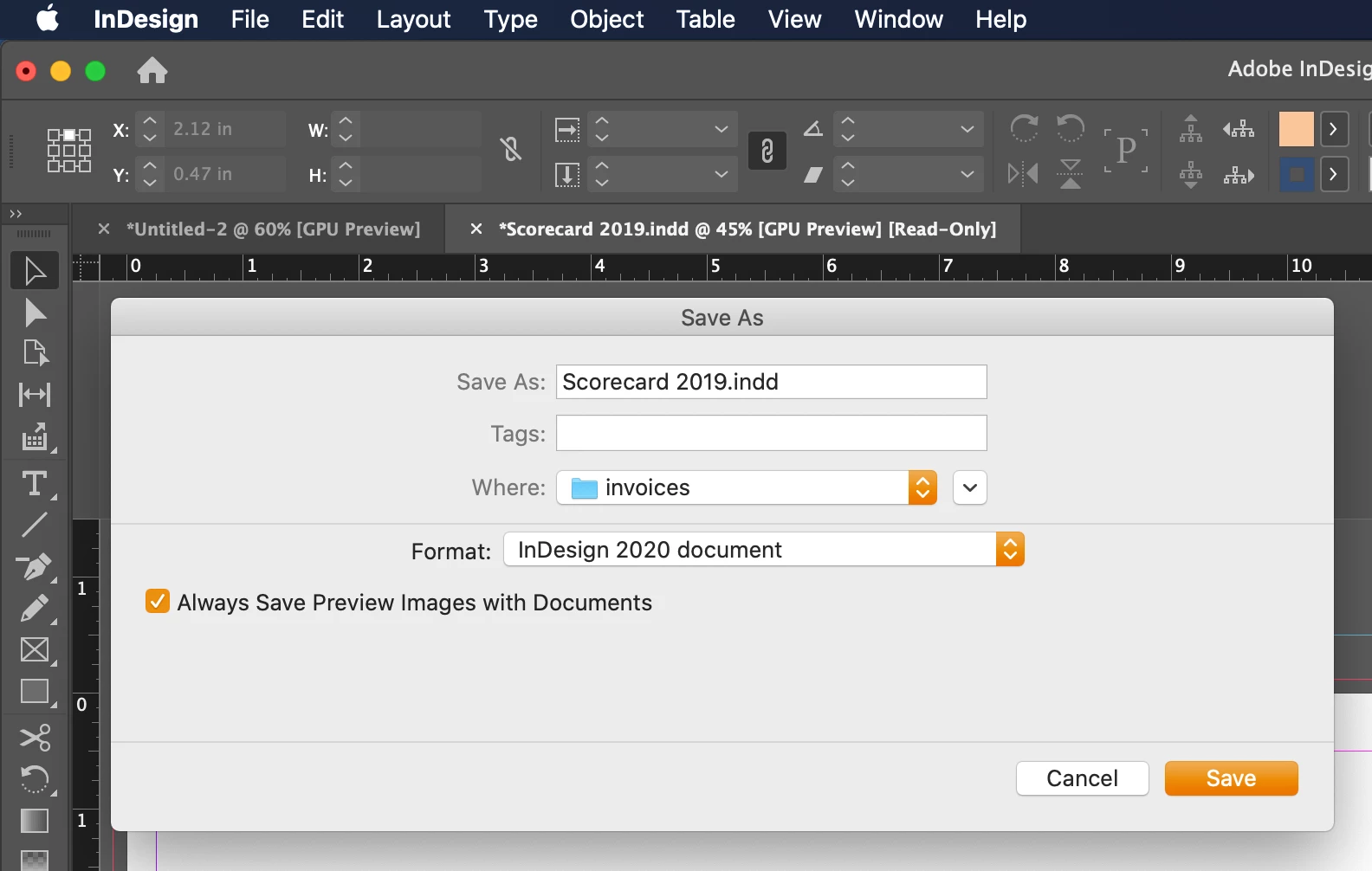
Task: Toggle the constrain scaling chain link
Action: coord(767,152)
